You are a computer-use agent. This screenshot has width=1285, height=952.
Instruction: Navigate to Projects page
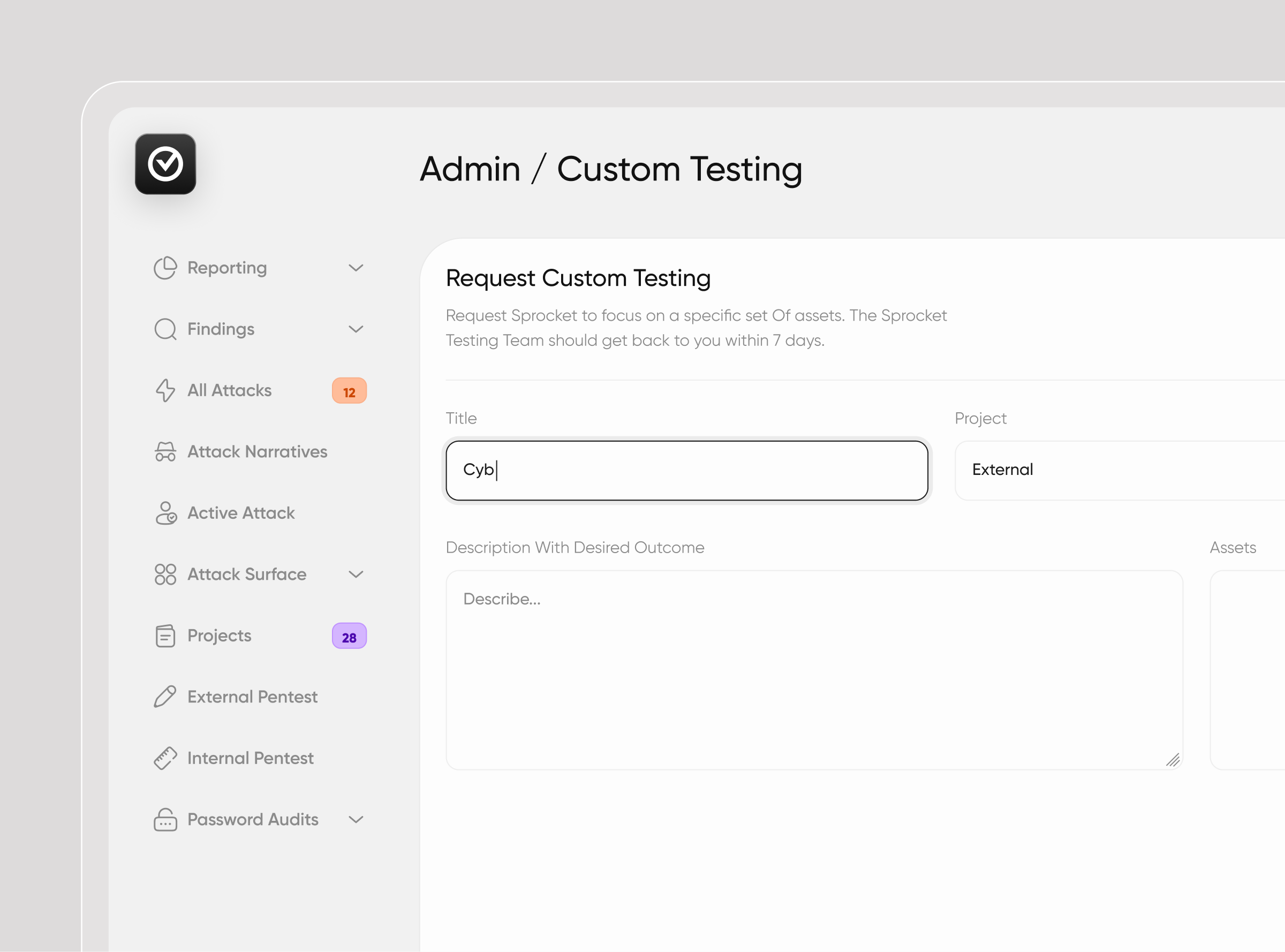click(x=219, y=636)
